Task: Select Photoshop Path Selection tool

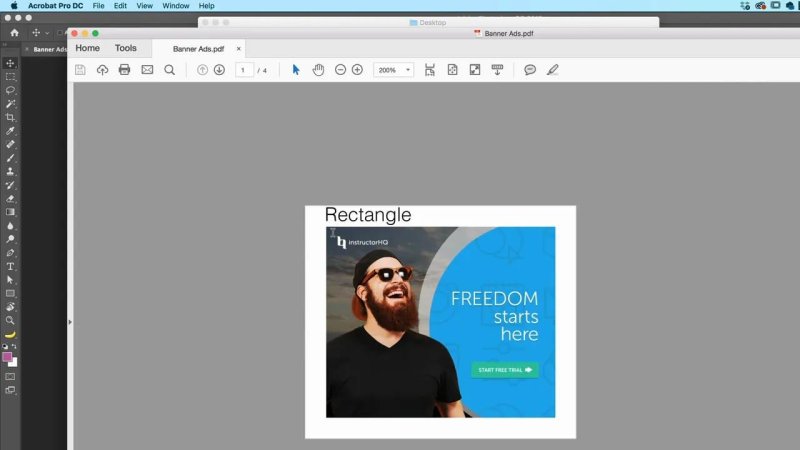Action: pyautogui.click(x=10, y=280)
